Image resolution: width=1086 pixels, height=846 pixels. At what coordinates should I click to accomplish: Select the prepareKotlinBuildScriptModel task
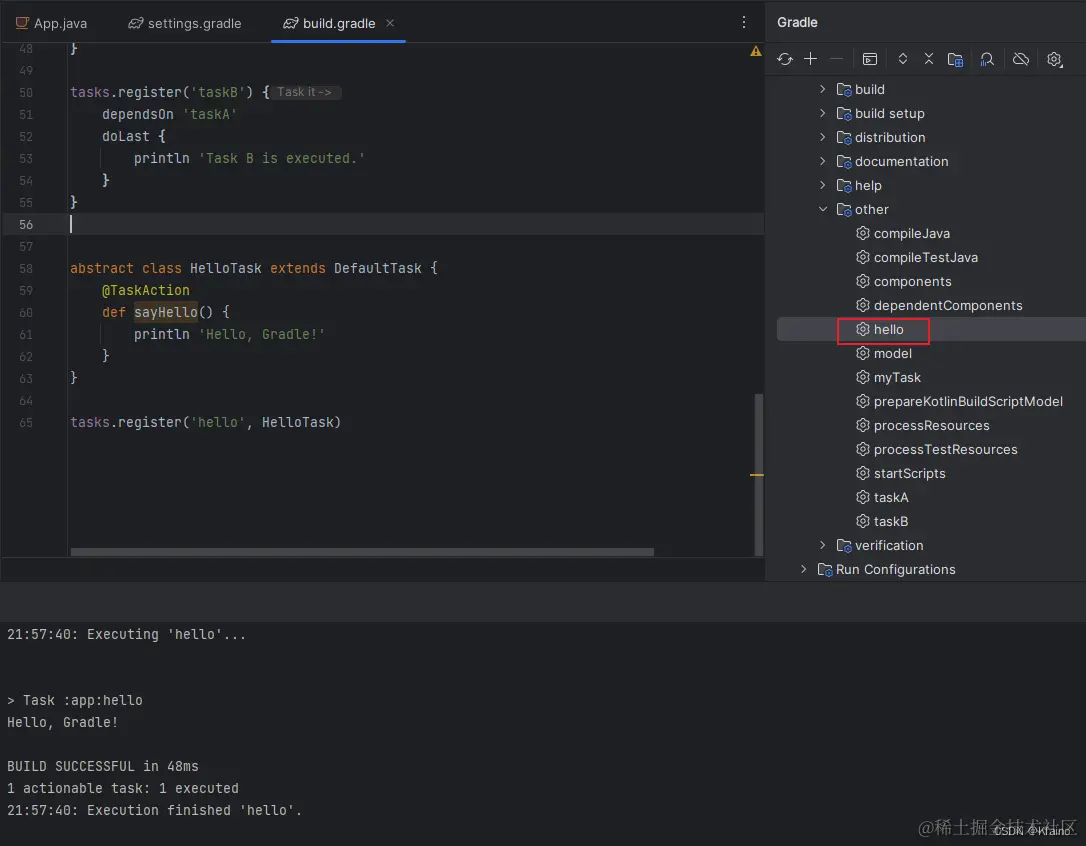968,401
